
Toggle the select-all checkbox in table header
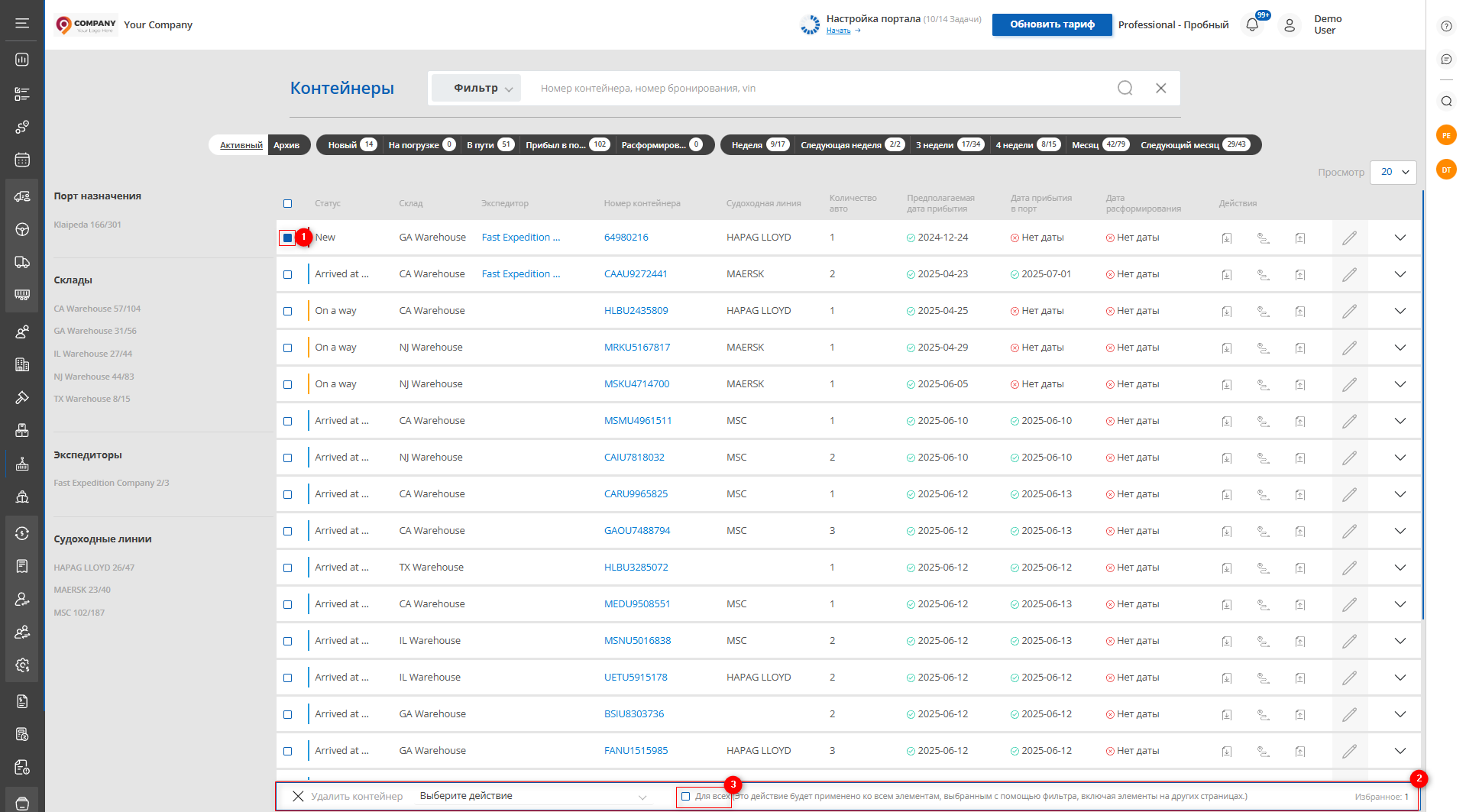(287, 203)
